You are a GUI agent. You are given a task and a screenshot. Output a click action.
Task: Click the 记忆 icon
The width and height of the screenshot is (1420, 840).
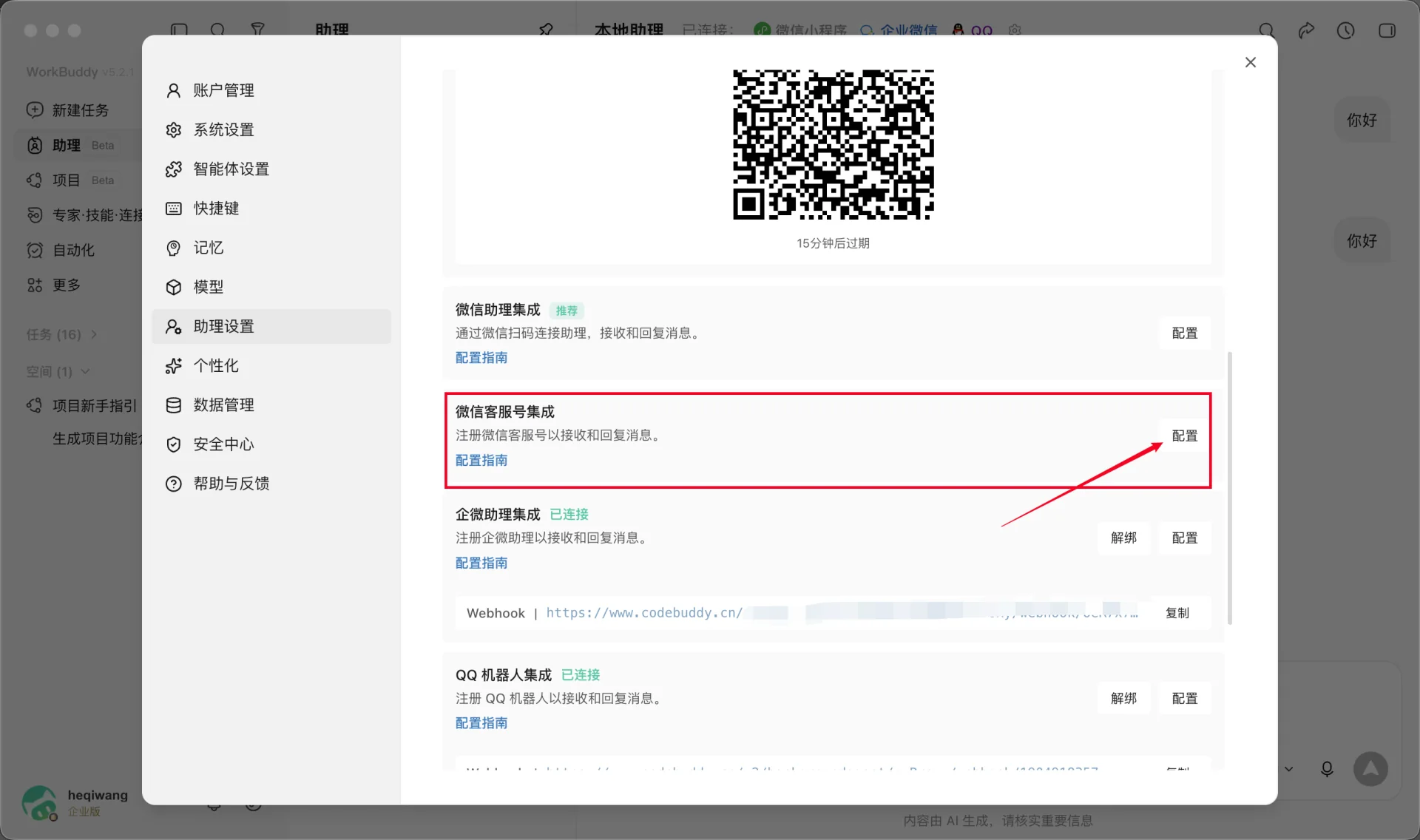click(x=173, y=248)
